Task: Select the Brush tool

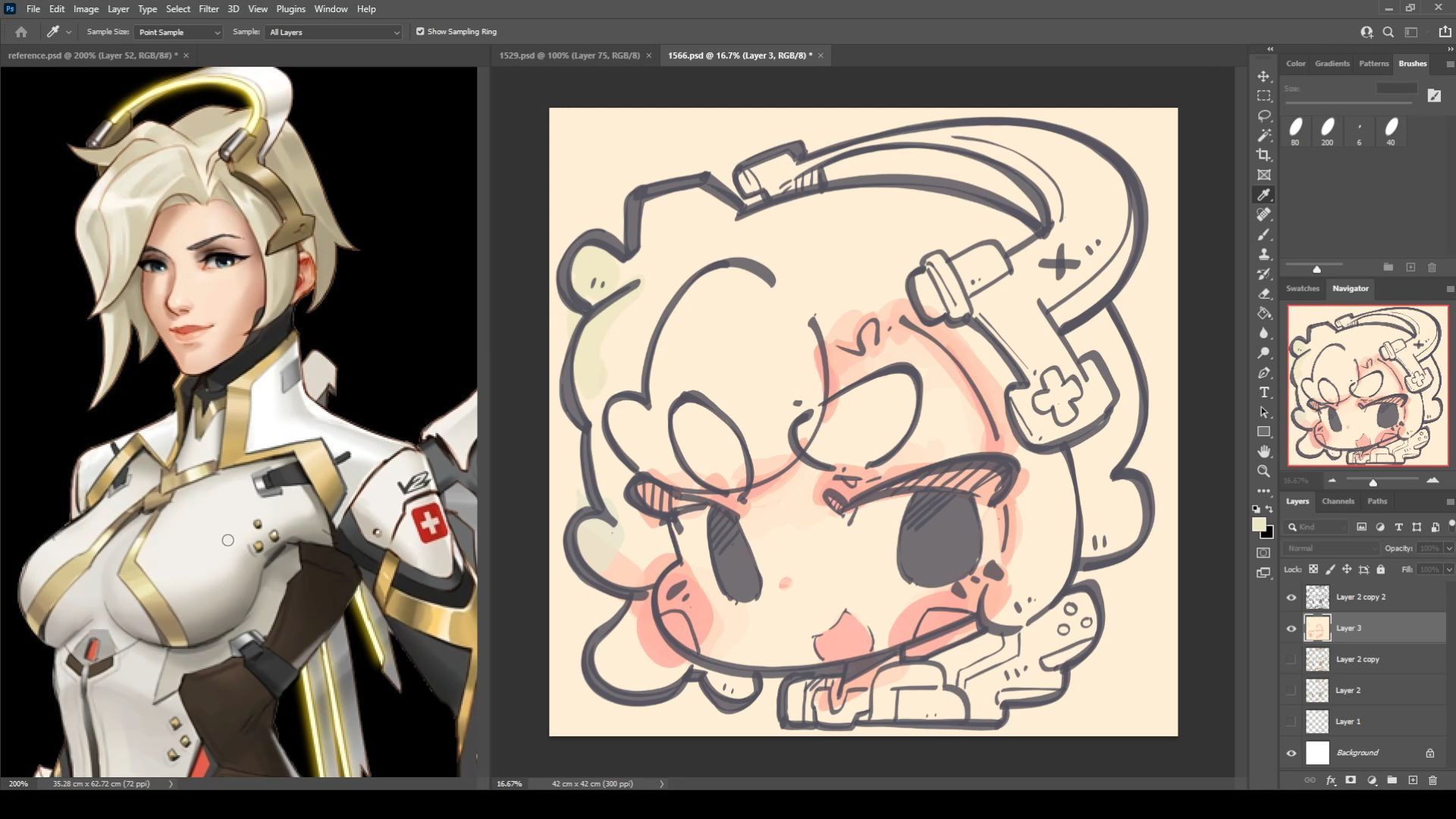Action: pyautogui.click(x=1263, y=234)
